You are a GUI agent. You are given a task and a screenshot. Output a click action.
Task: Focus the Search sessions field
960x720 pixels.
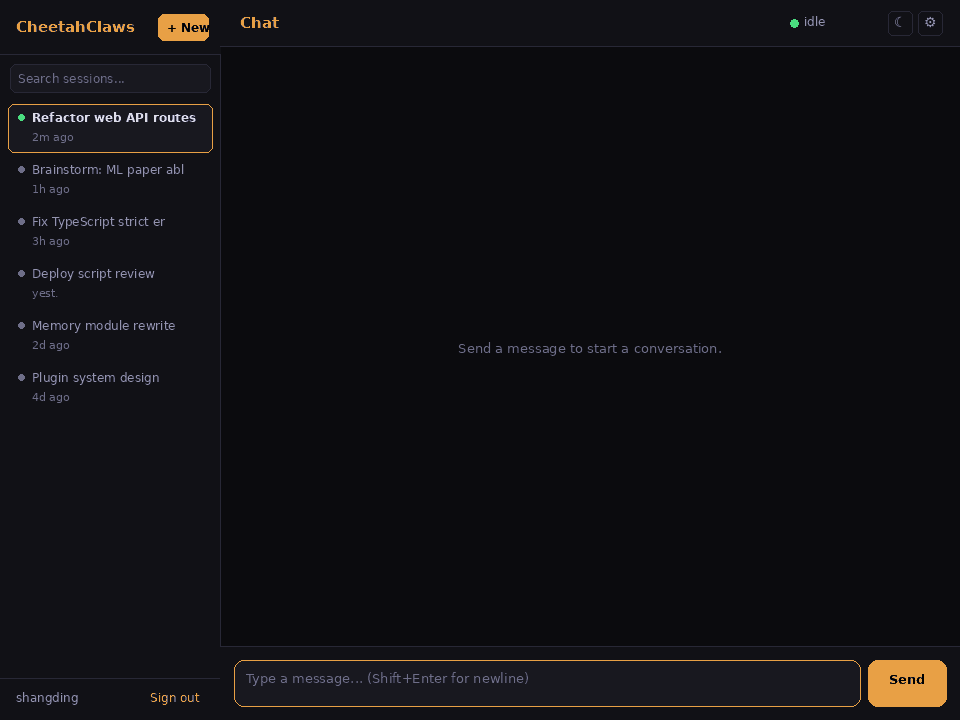click(x=110, y=78)
